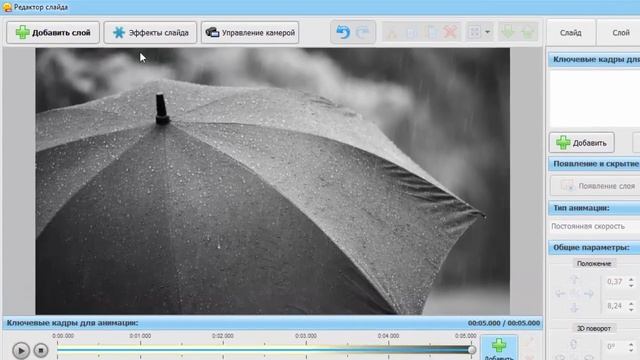Open the dropdown arrow next to alignment icon
Viewport: 640px width, 360px height.
[488, 32]
